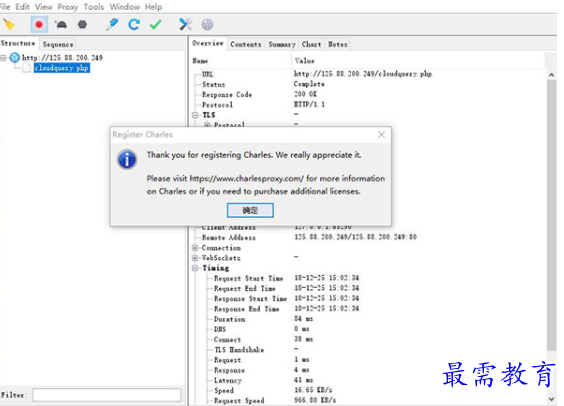The height and width of the screenshot is (406, 564).
Task: Click the globe icon for host 125.88.200.249
Action: [15, 57]
